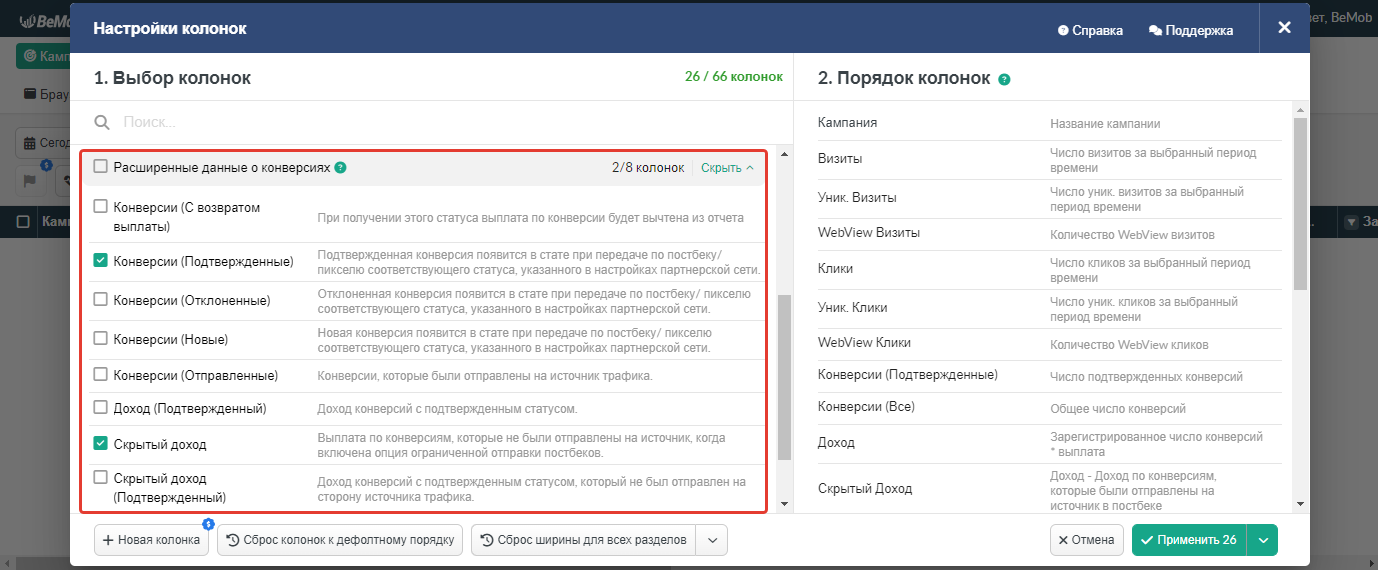Check Конверсии (Новые)
Screen dimensions: 1378x570
coord(100,339)
